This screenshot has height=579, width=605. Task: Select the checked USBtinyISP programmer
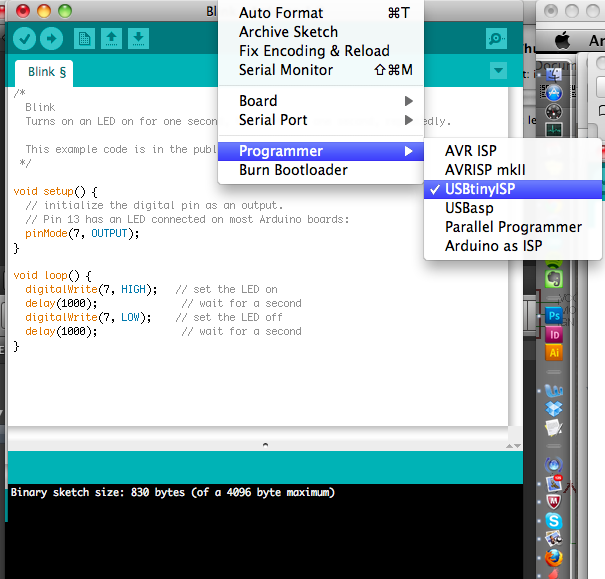click(x=513, y=189)
